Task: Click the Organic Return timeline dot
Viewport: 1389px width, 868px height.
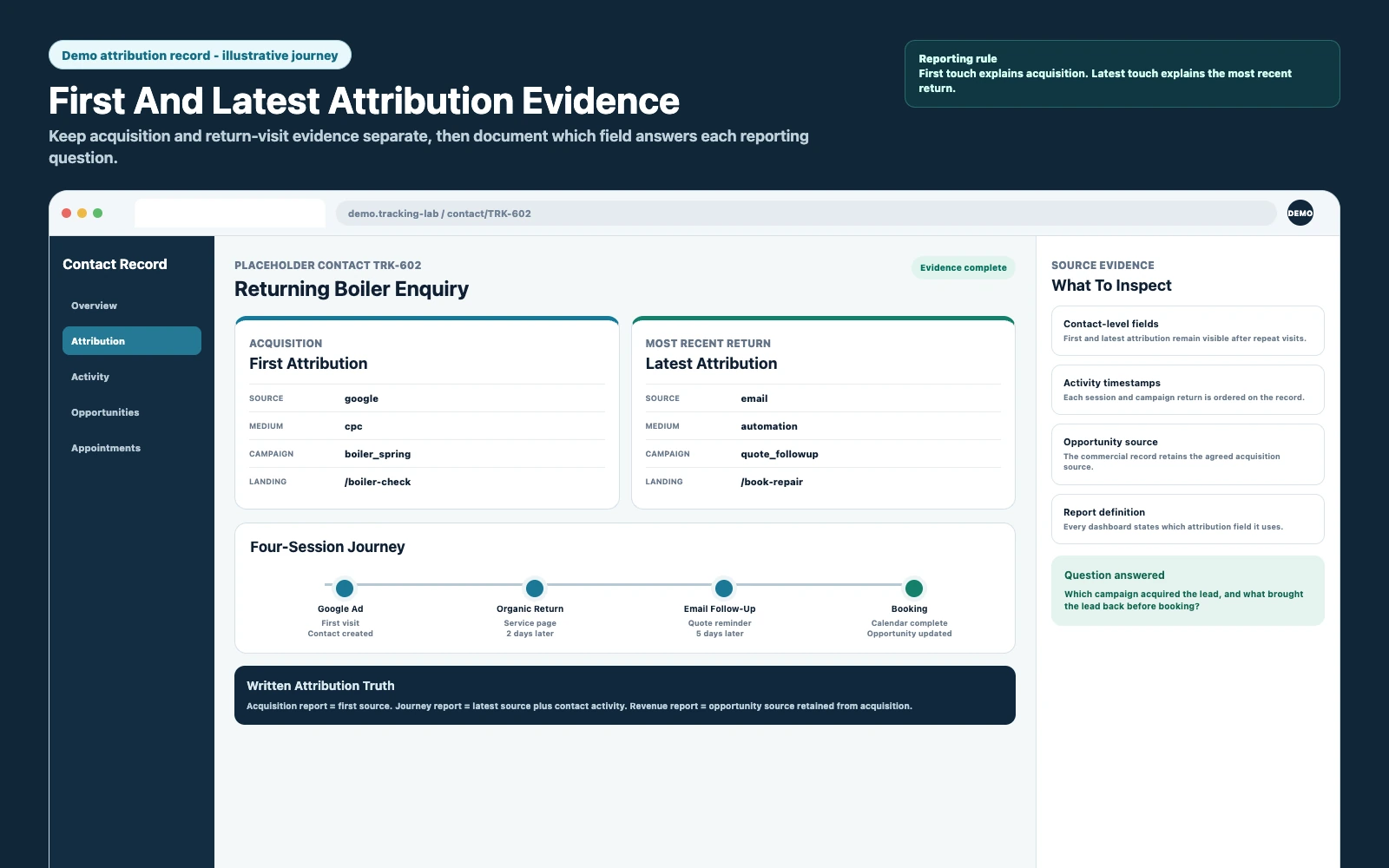Action: click(x=535, y=588)
